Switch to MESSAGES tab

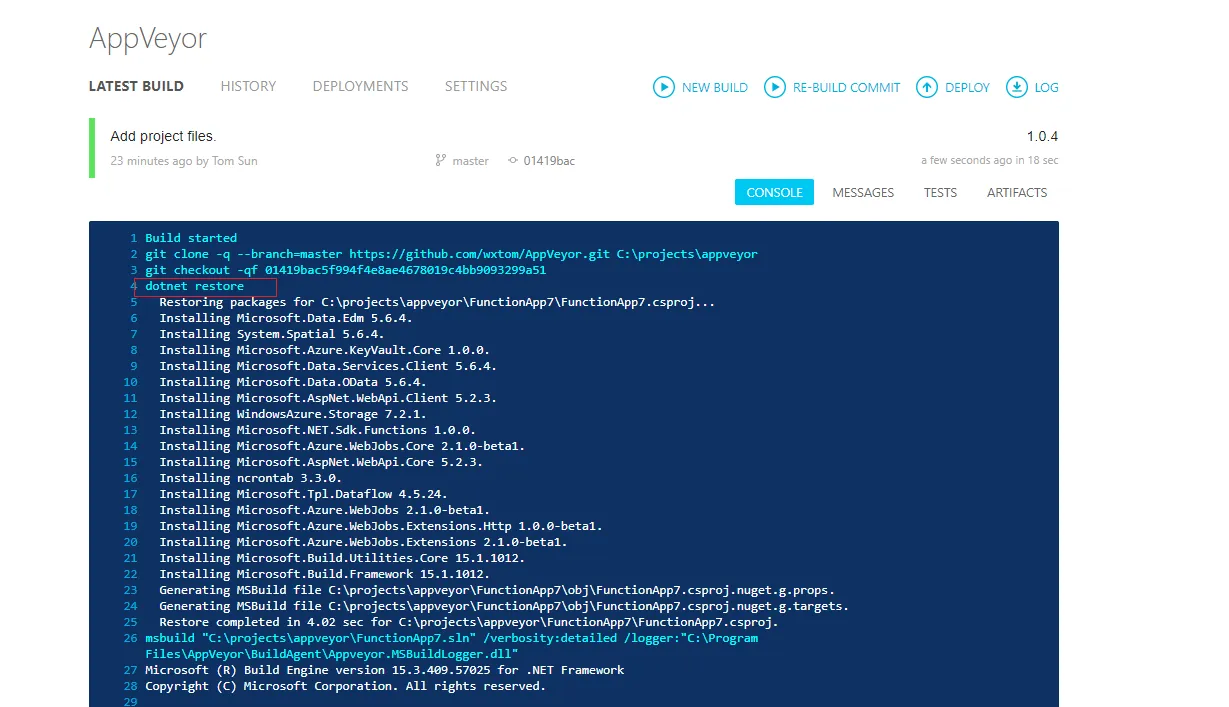863,192
